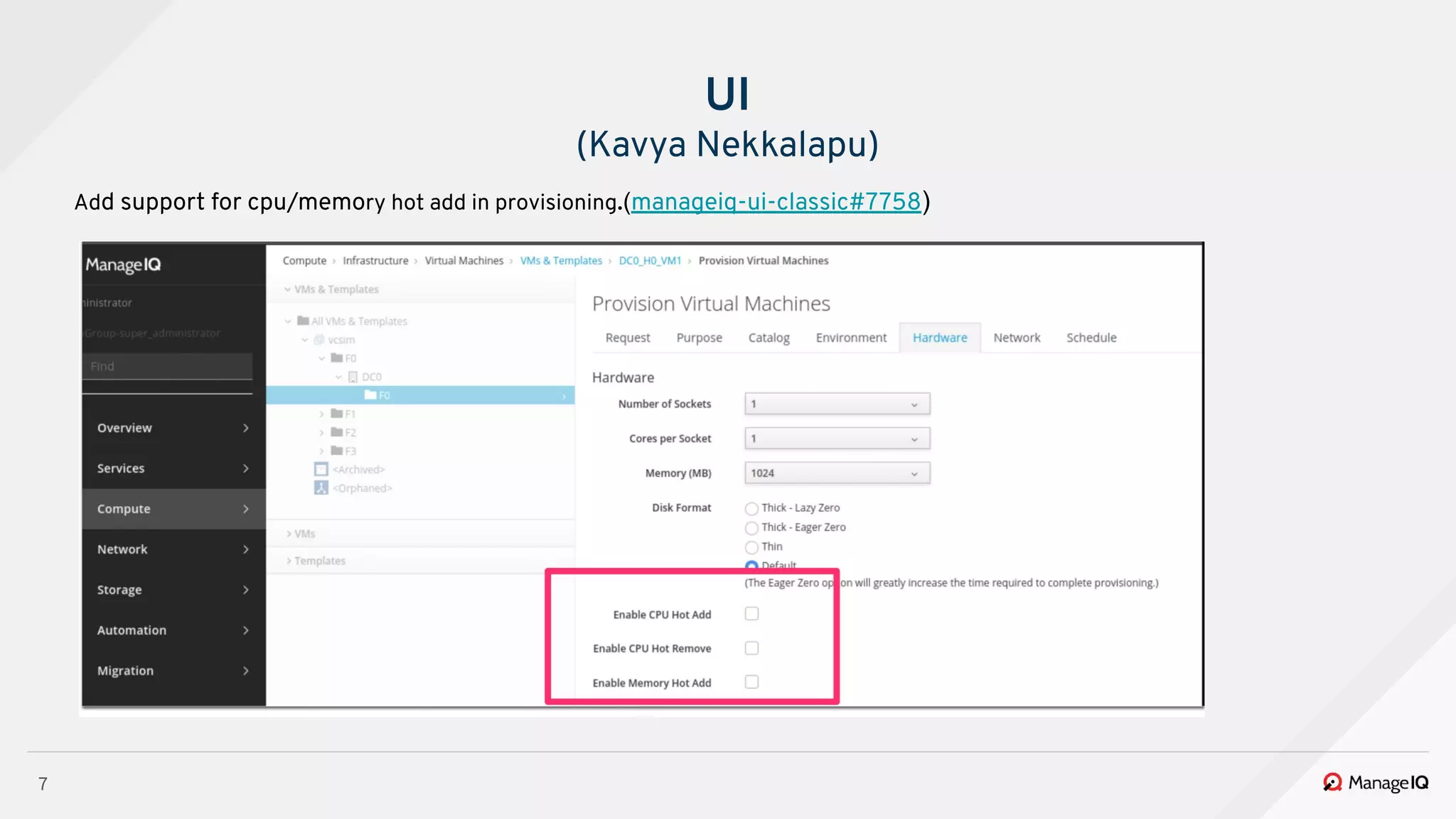Click the Find search field
Viewport: 1456px width, 819px height.
[x=168, y=366]
